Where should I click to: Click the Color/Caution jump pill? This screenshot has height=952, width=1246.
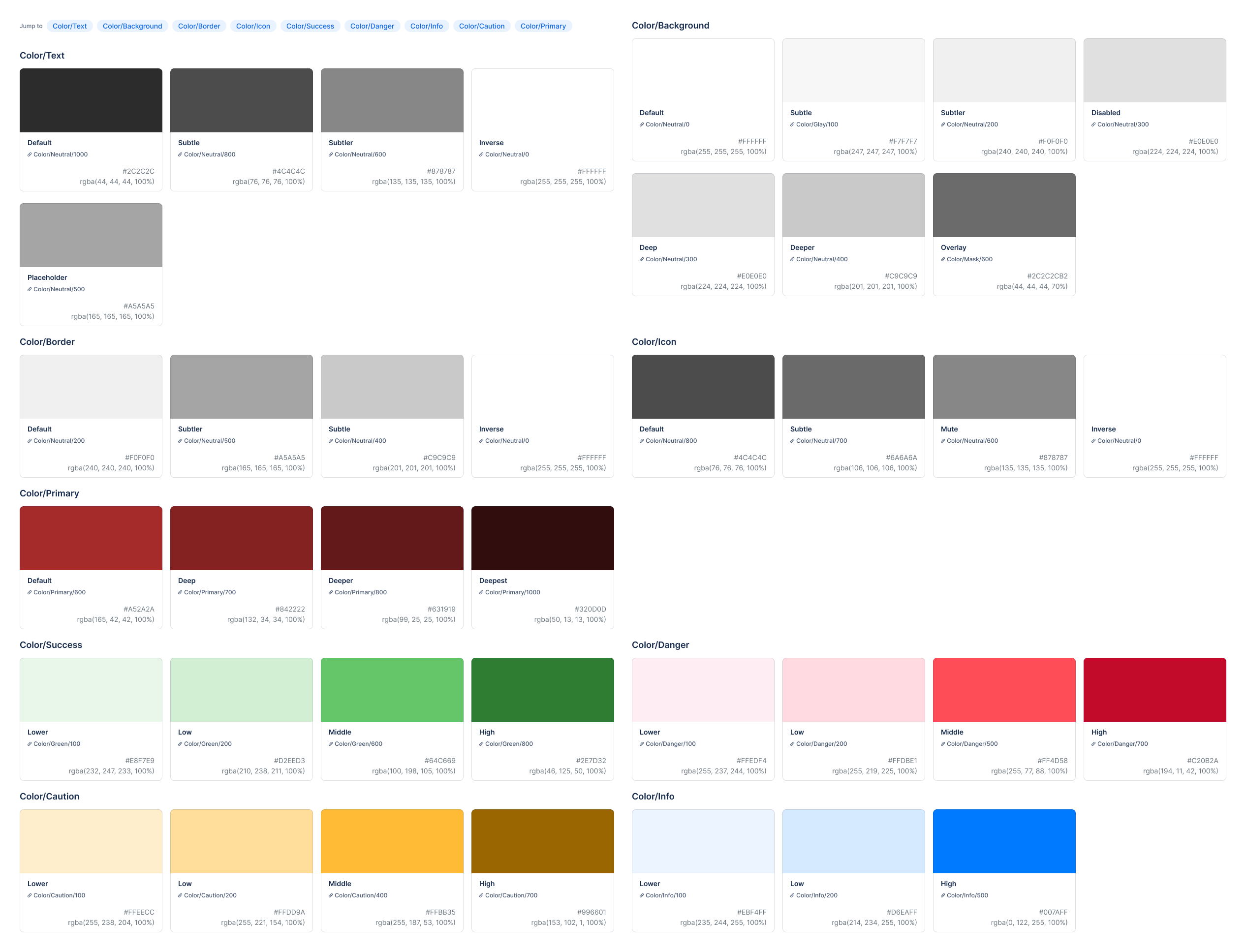click(x=481, y=26)
